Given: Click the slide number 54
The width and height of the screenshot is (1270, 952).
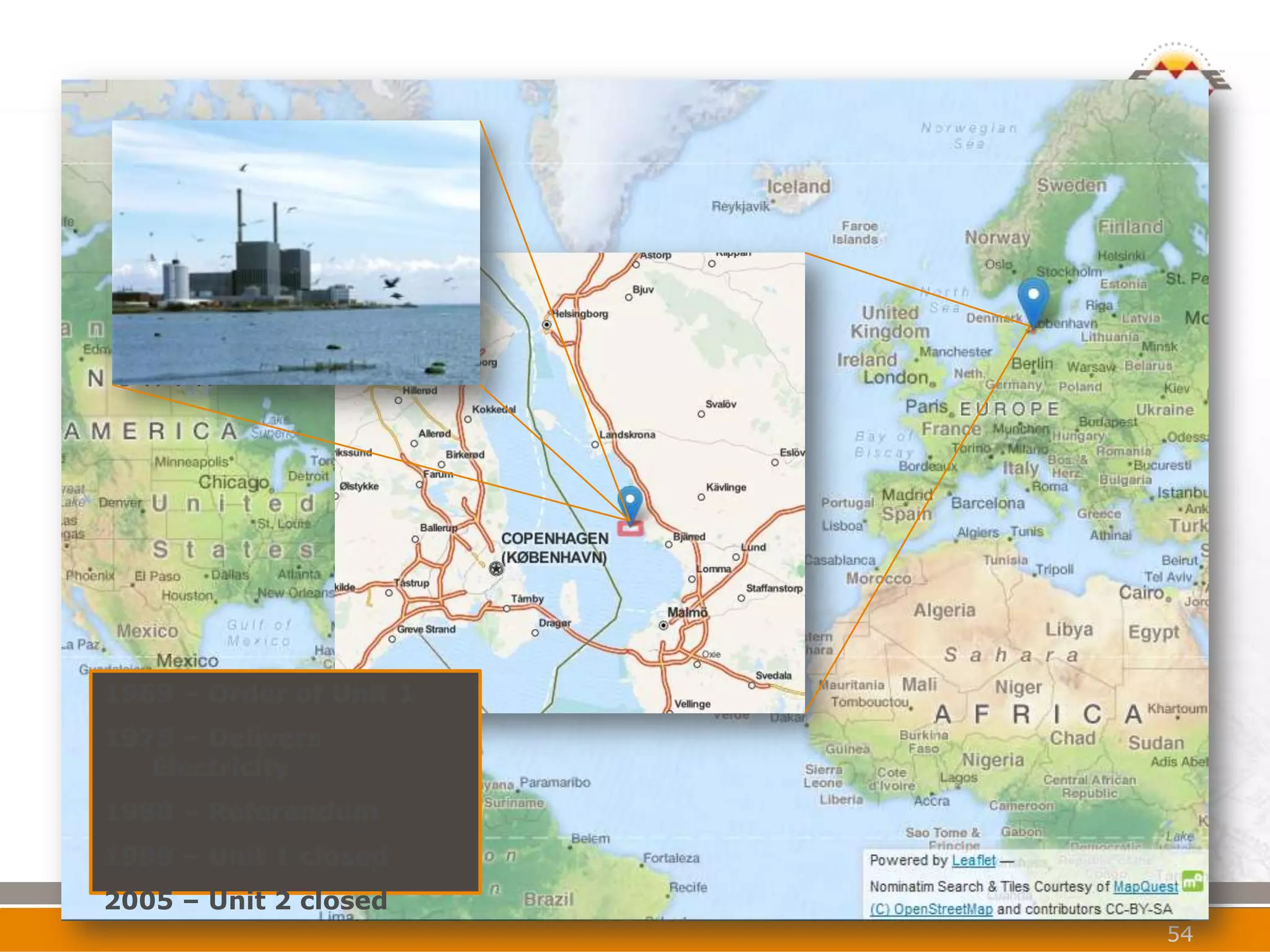Looking at the screenshot, I should point(1179,933).
